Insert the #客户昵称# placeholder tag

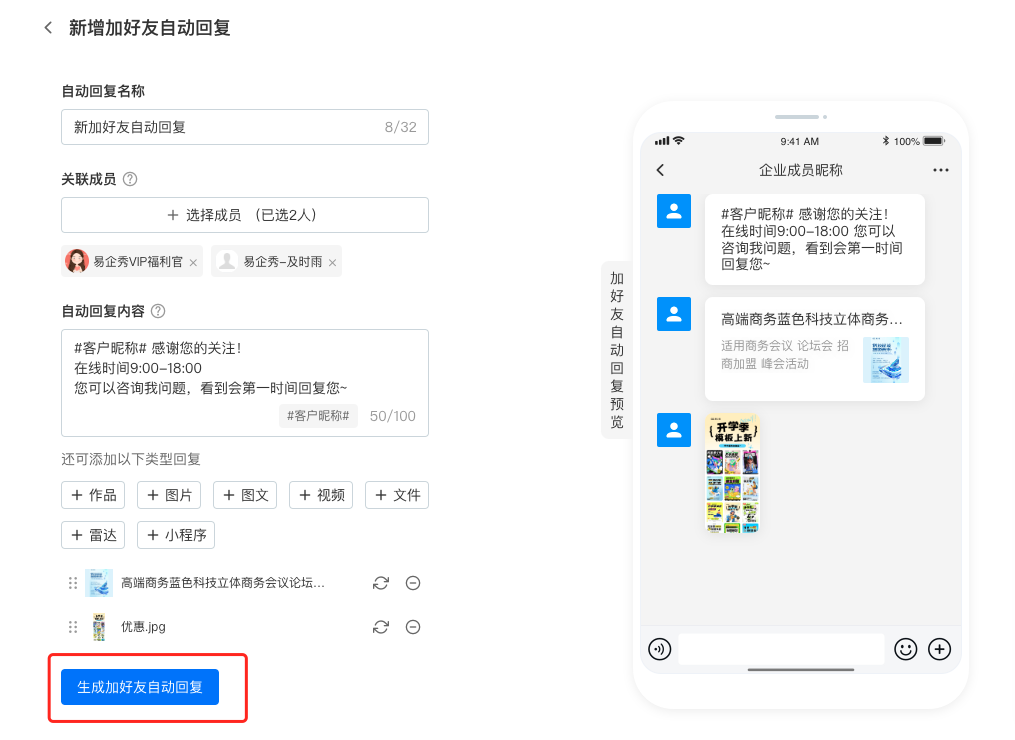317,416
